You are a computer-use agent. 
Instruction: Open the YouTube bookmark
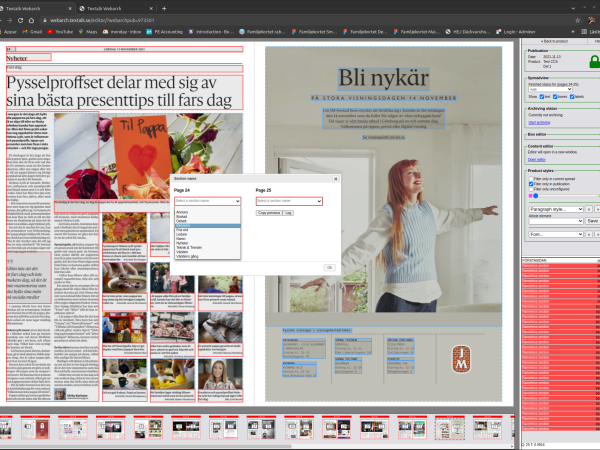(x=60, y=32)
